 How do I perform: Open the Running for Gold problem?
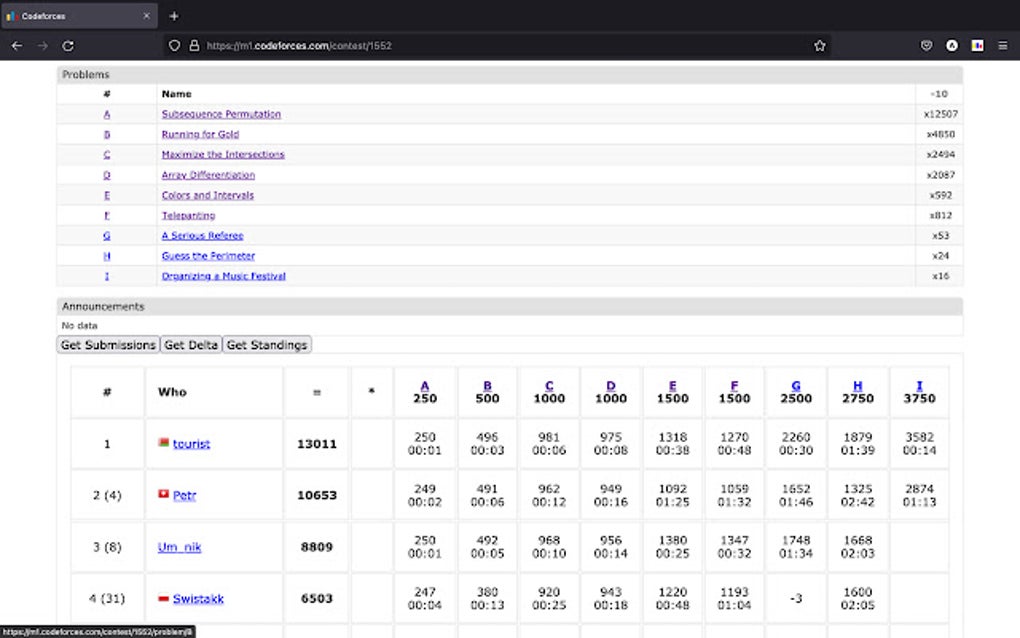click(x=200, y=134)
